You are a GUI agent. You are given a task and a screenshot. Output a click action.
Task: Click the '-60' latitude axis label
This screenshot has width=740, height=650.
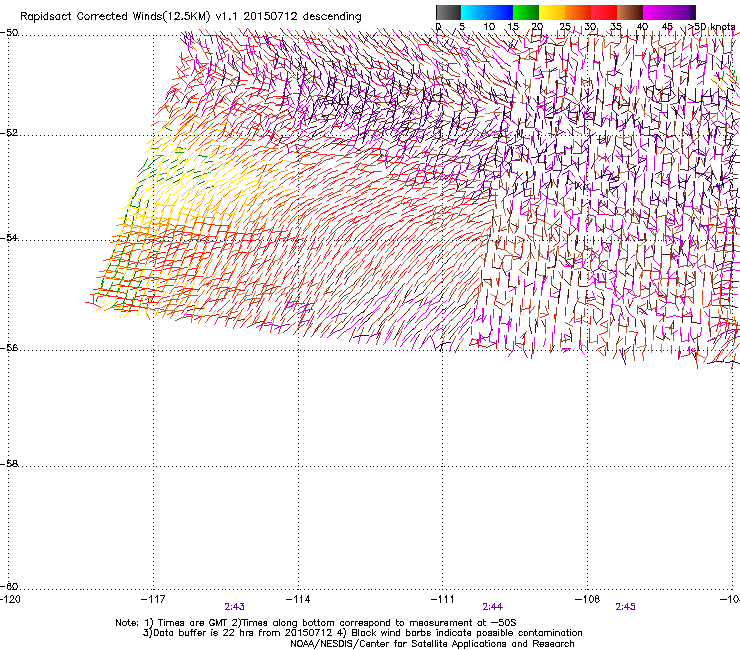[x=9, y=586]
